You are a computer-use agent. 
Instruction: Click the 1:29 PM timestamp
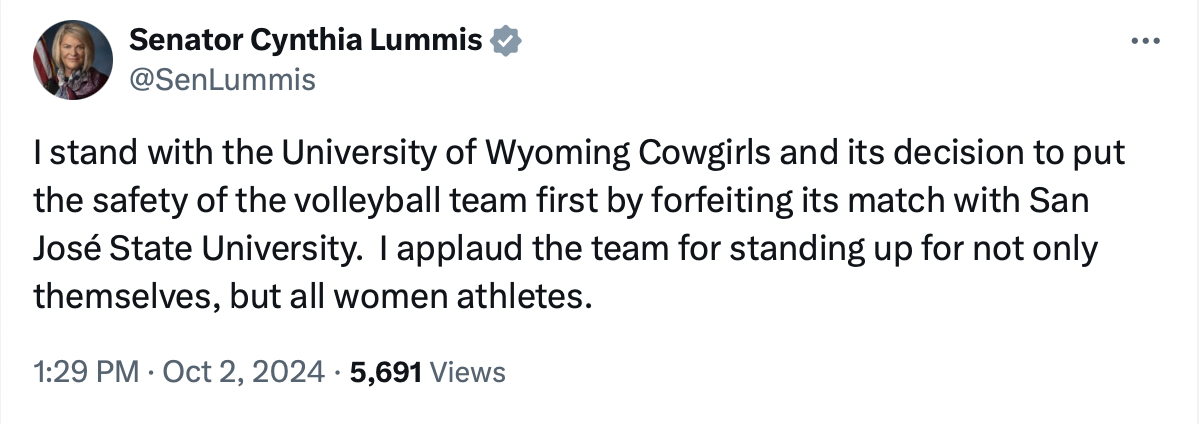(85, 373)
